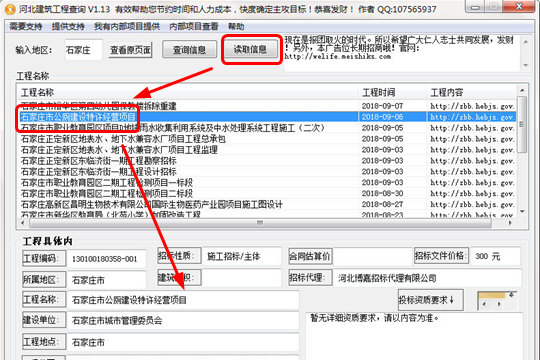The image size is (540, 360).
Task: Open the 我有内部项目提供 menu
Action: (x=127, y=27)
